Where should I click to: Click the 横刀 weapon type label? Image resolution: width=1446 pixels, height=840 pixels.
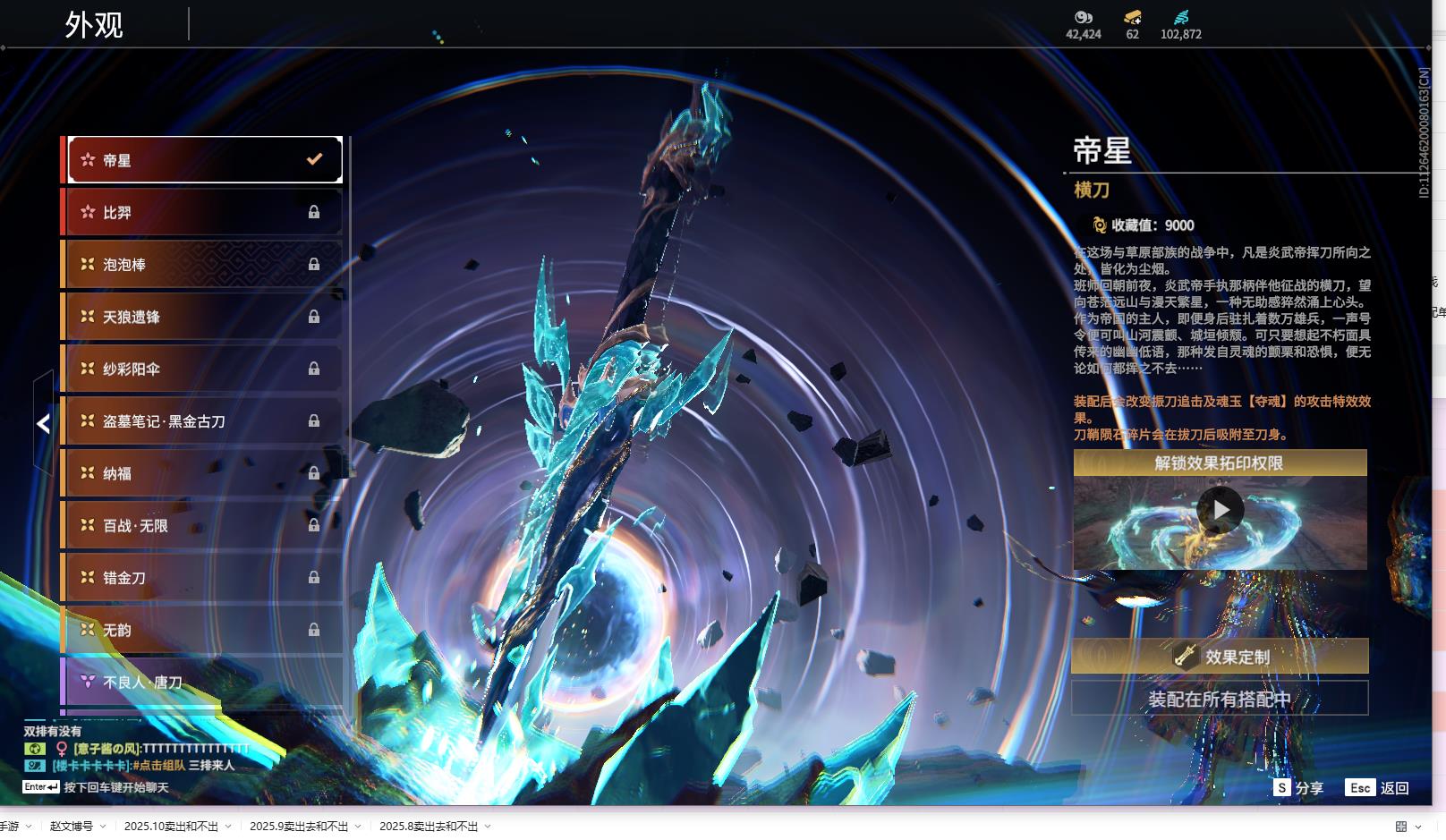(x=1092, y=190)
